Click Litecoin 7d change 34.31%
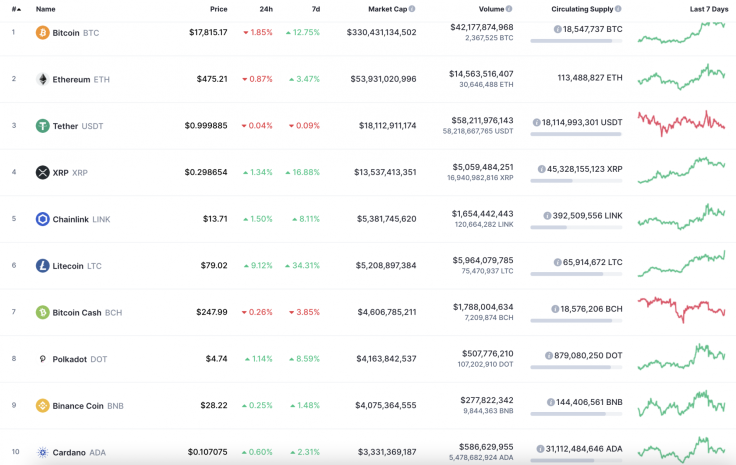Viewport: 736px width, 465px height. coord(302,265)
